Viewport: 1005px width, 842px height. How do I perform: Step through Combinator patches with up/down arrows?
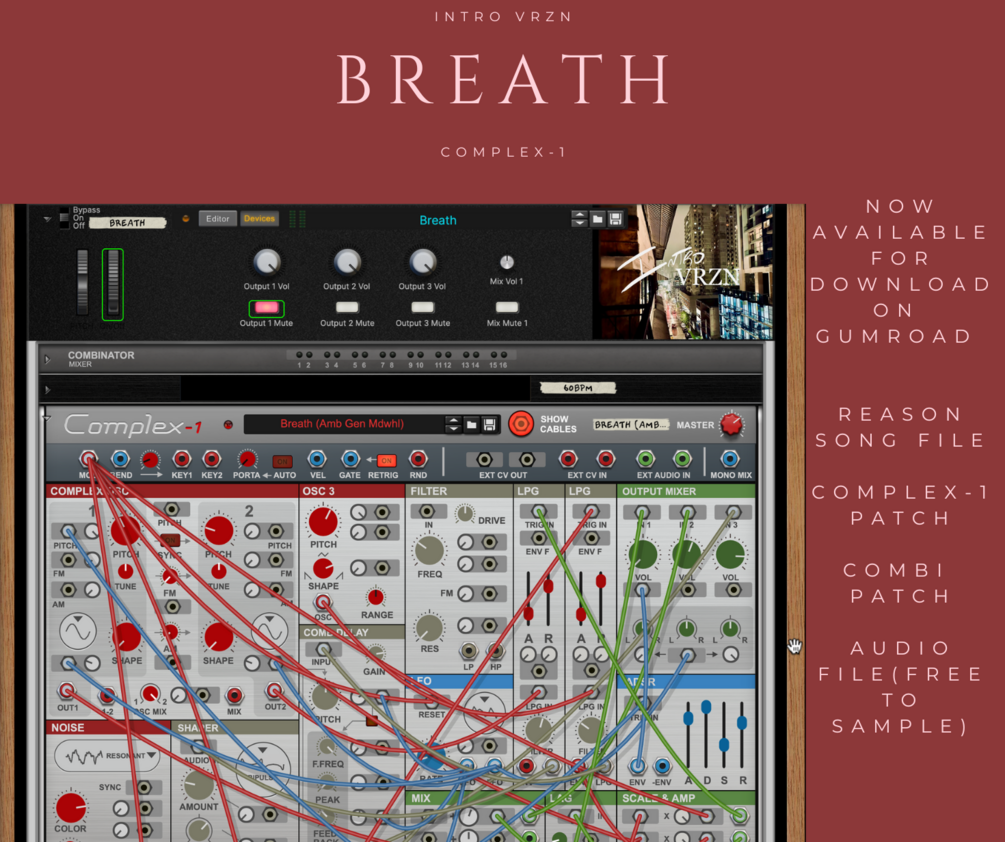point(579,219)
